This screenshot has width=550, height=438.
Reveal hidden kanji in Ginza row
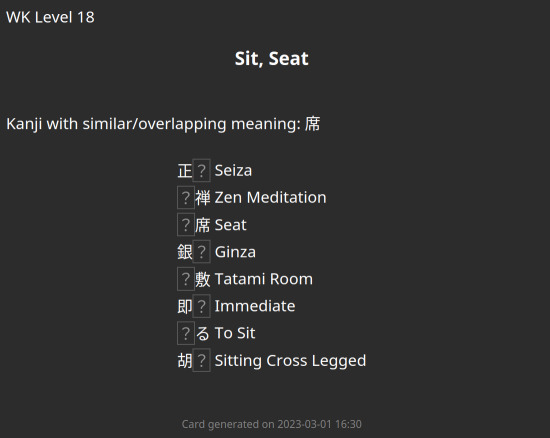(201, 252)
